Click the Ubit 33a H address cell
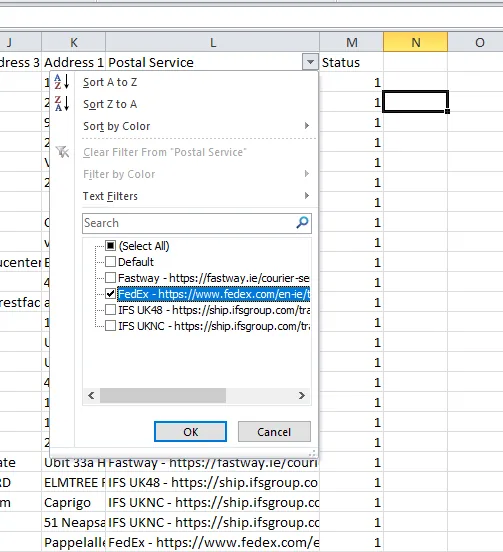 tap(74, 463)
